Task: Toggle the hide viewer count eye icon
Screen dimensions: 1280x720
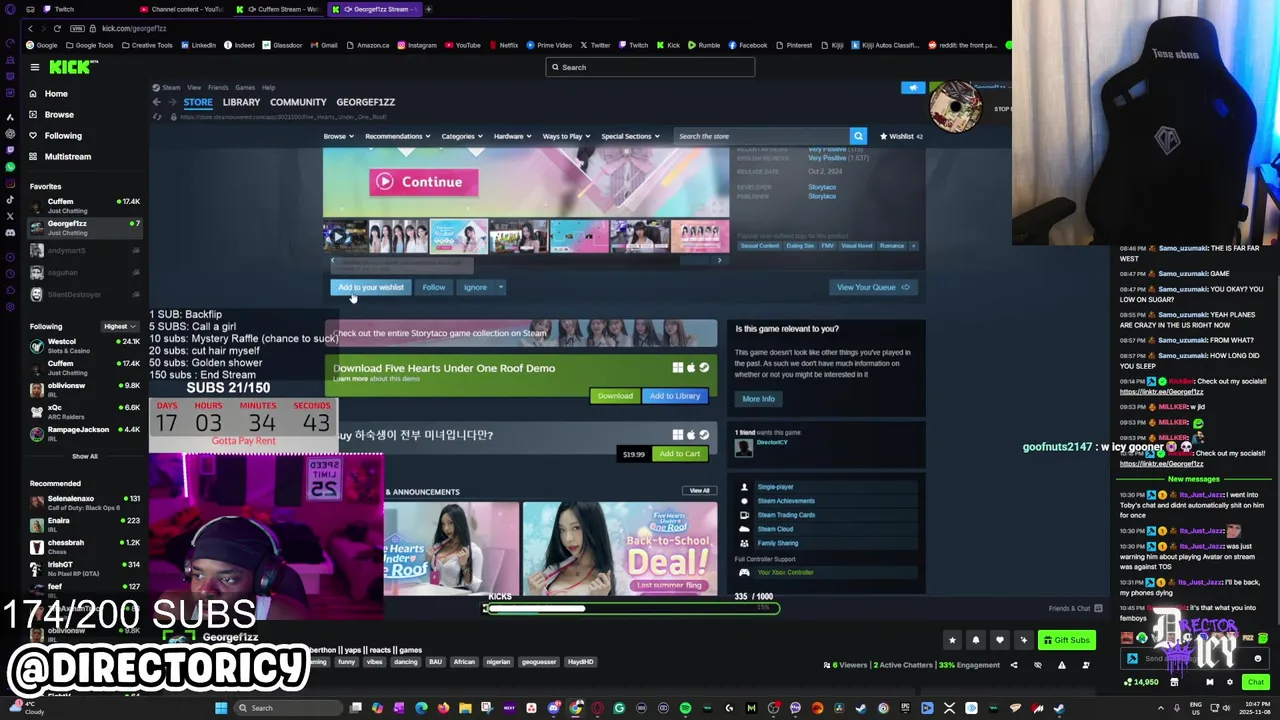Action: coord(1037,665)
